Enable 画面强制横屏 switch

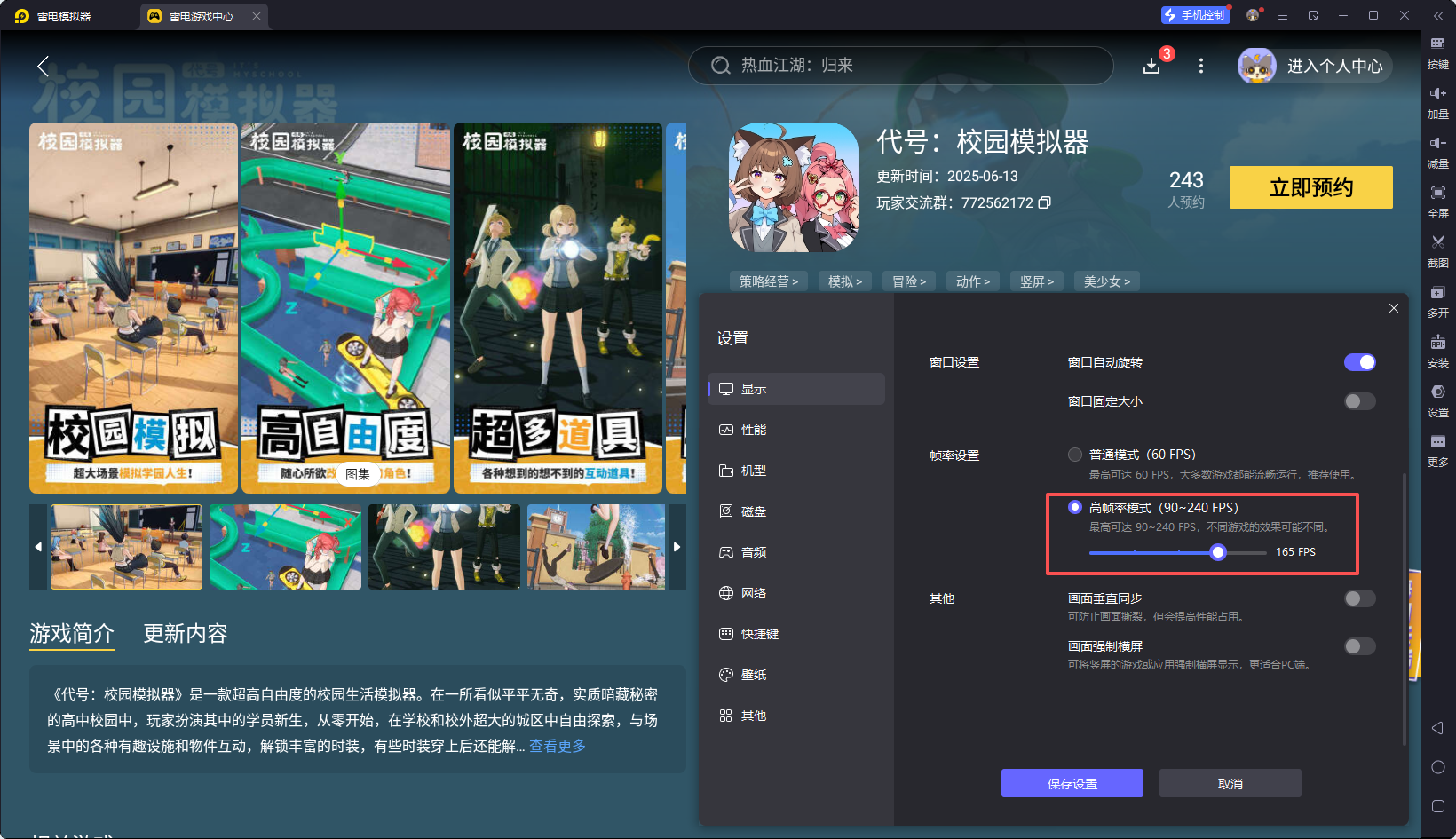(x=1360, y=646)
